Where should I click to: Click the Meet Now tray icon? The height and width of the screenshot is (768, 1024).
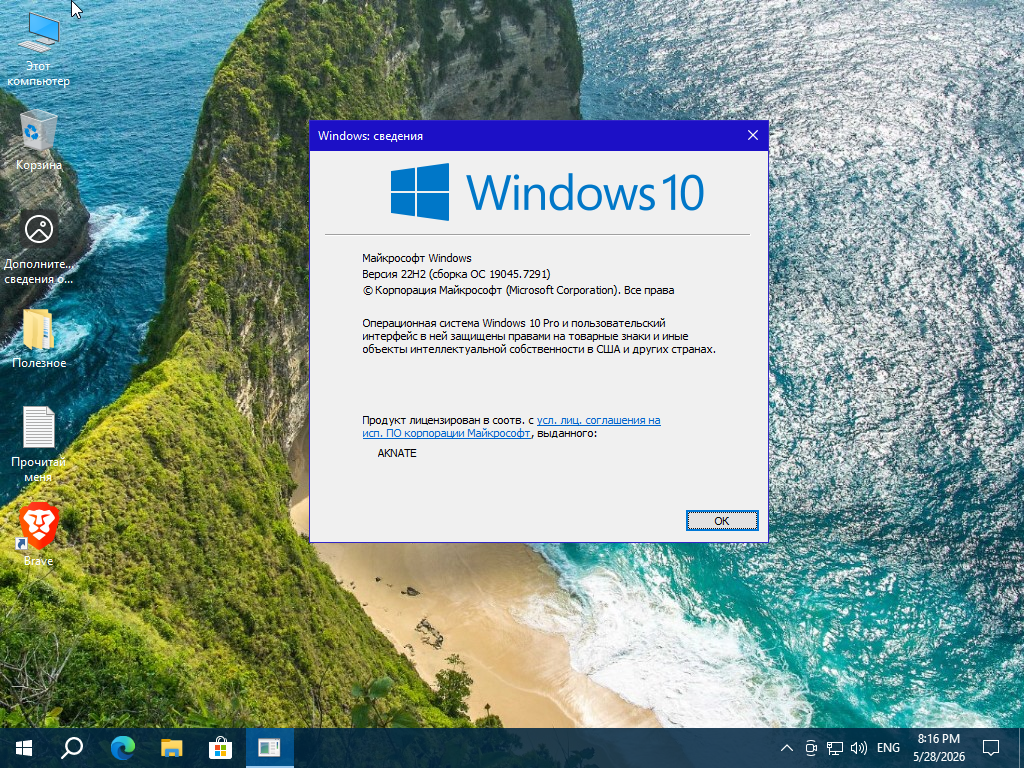coord(811,748)
